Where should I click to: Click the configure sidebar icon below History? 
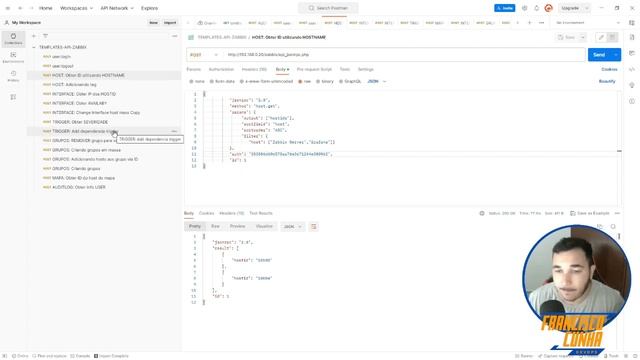click(13, 97)
